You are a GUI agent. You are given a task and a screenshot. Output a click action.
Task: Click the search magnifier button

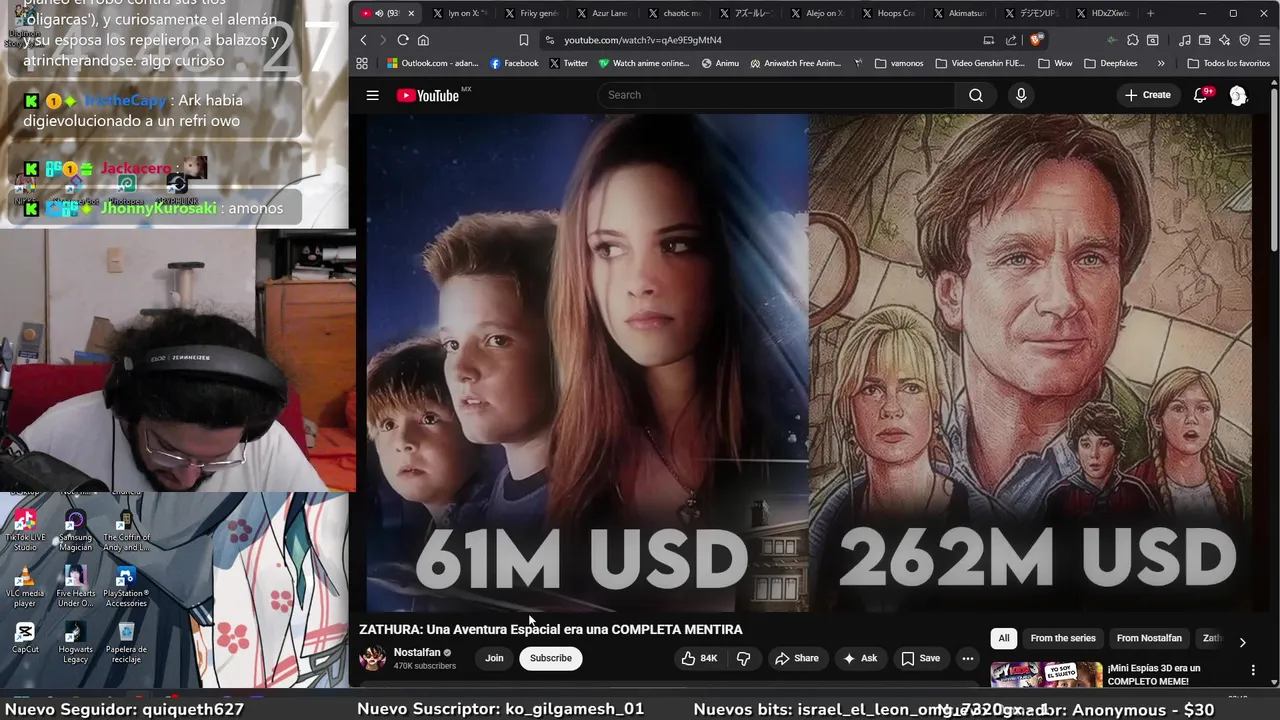(975, 95)
